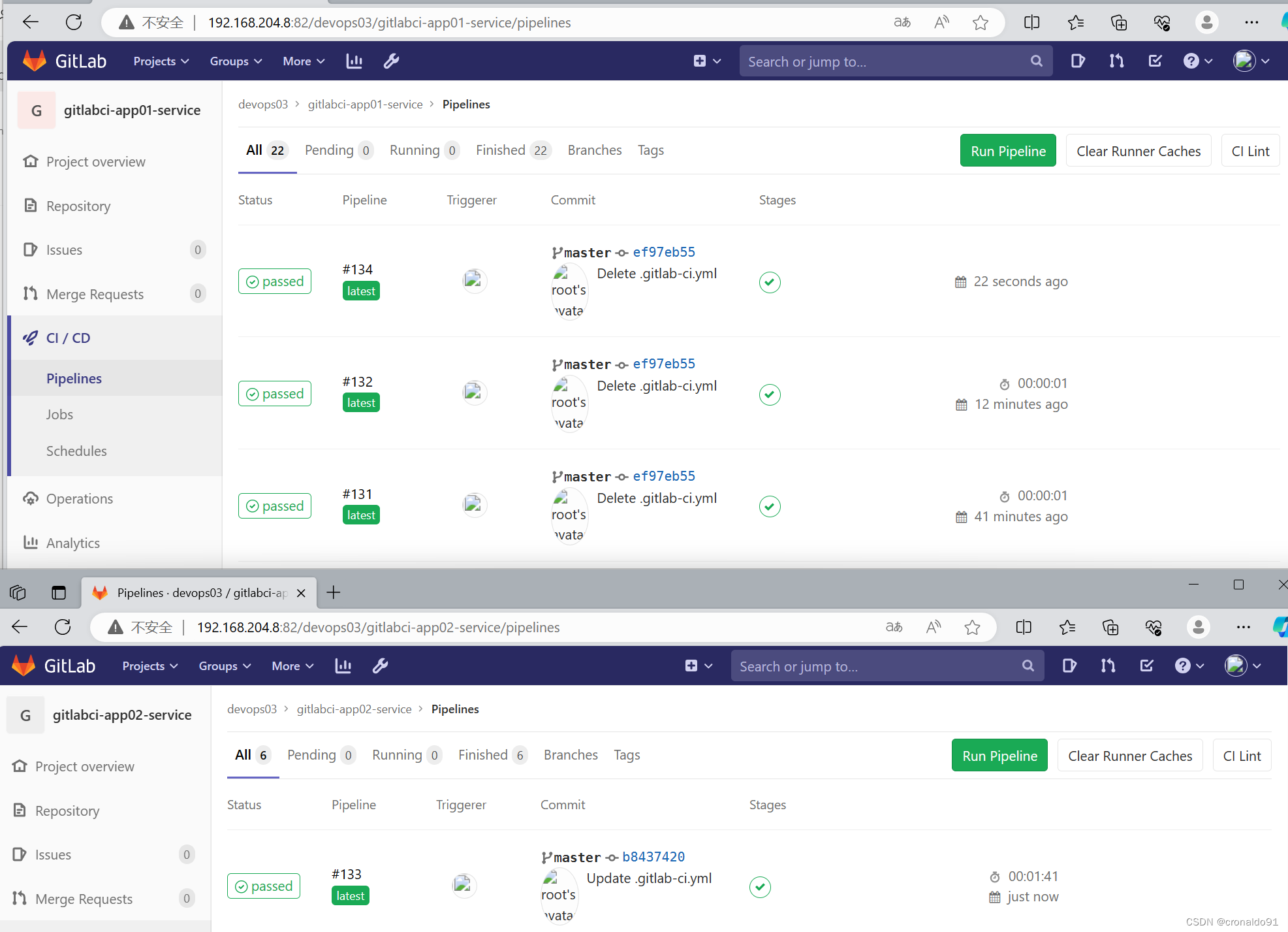Screen dimensions: 1288x932
Task: Open merge requests icon in top navbar
Action: (1116, 61)
